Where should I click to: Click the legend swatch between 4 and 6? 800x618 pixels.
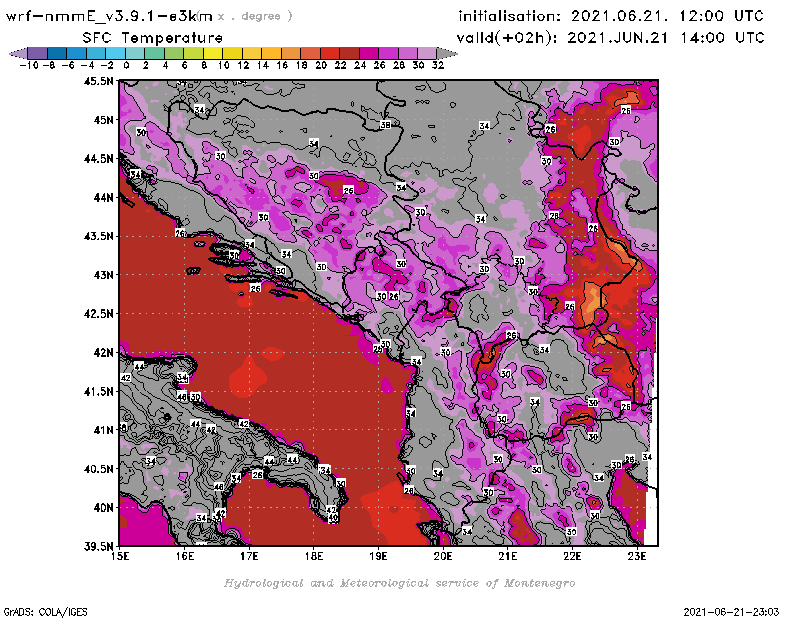tap(173, 53)
